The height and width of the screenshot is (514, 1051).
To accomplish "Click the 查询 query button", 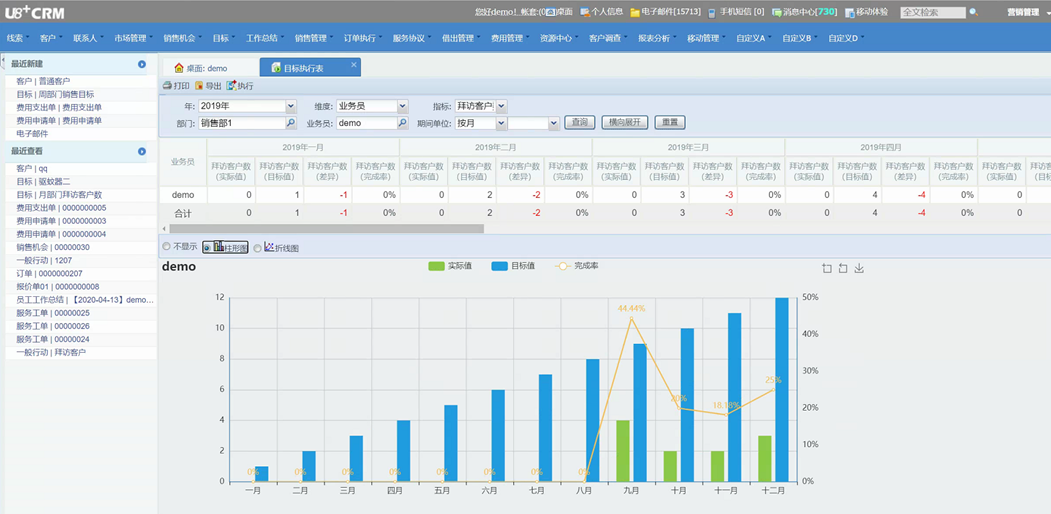I will click(x=580, y=123).
